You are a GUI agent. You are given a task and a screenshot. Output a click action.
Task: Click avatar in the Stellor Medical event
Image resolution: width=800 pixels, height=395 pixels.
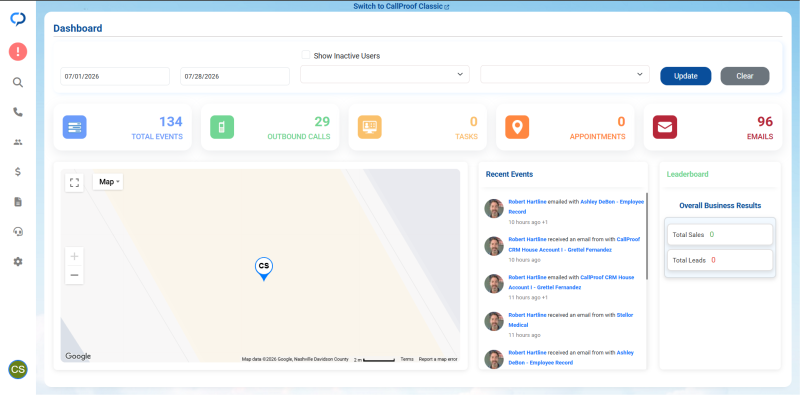pos(493,322)
